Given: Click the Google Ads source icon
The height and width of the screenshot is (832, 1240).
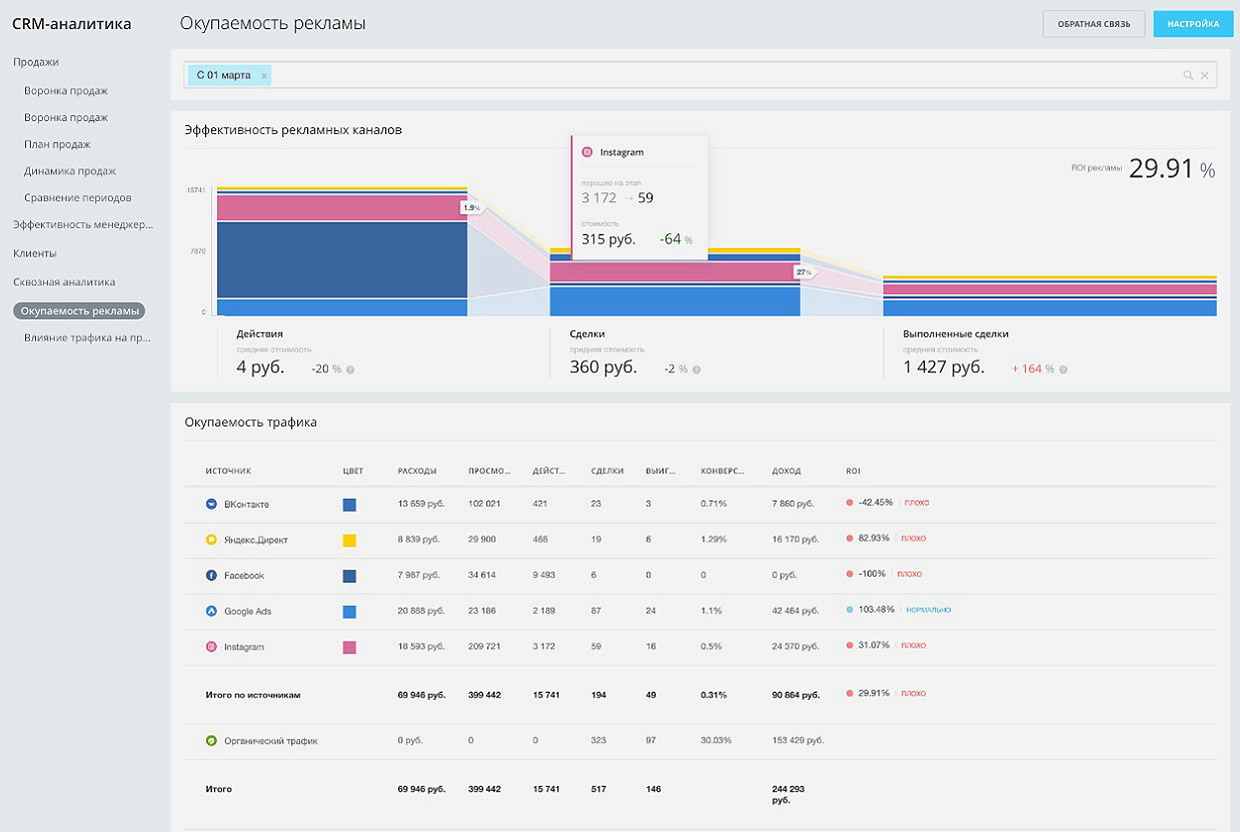Looking at the screenshot, I should point(211,611).
